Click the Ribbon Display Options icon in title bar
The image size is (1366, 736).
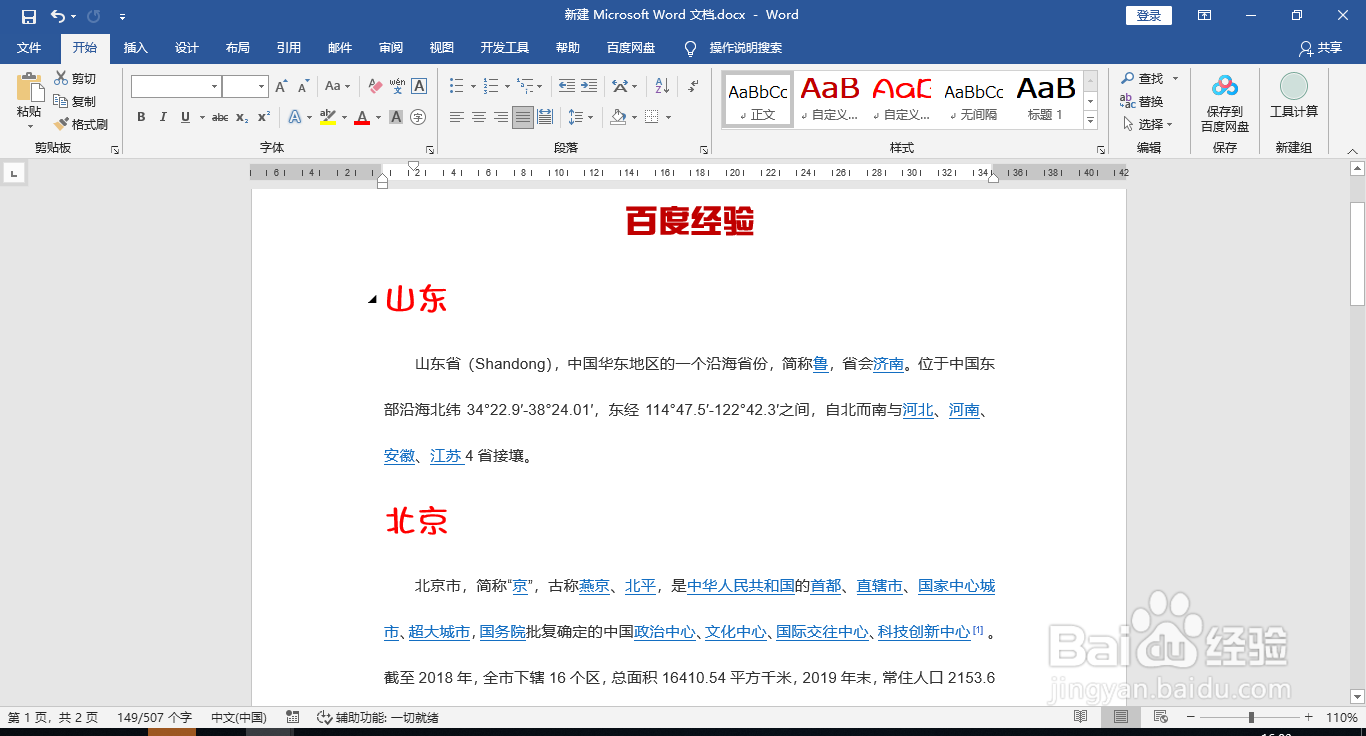pyautogui.click(x=1205, y=15)
